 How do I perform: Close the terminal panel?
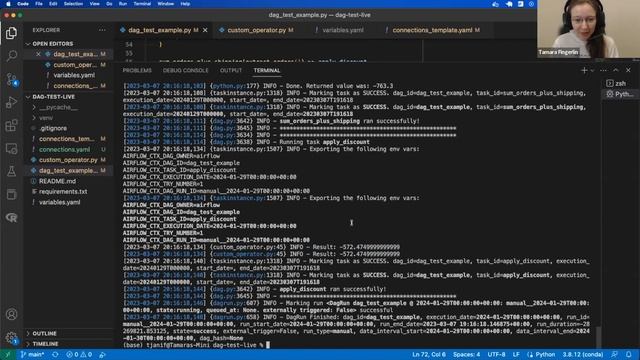click(x=628, y=71)
